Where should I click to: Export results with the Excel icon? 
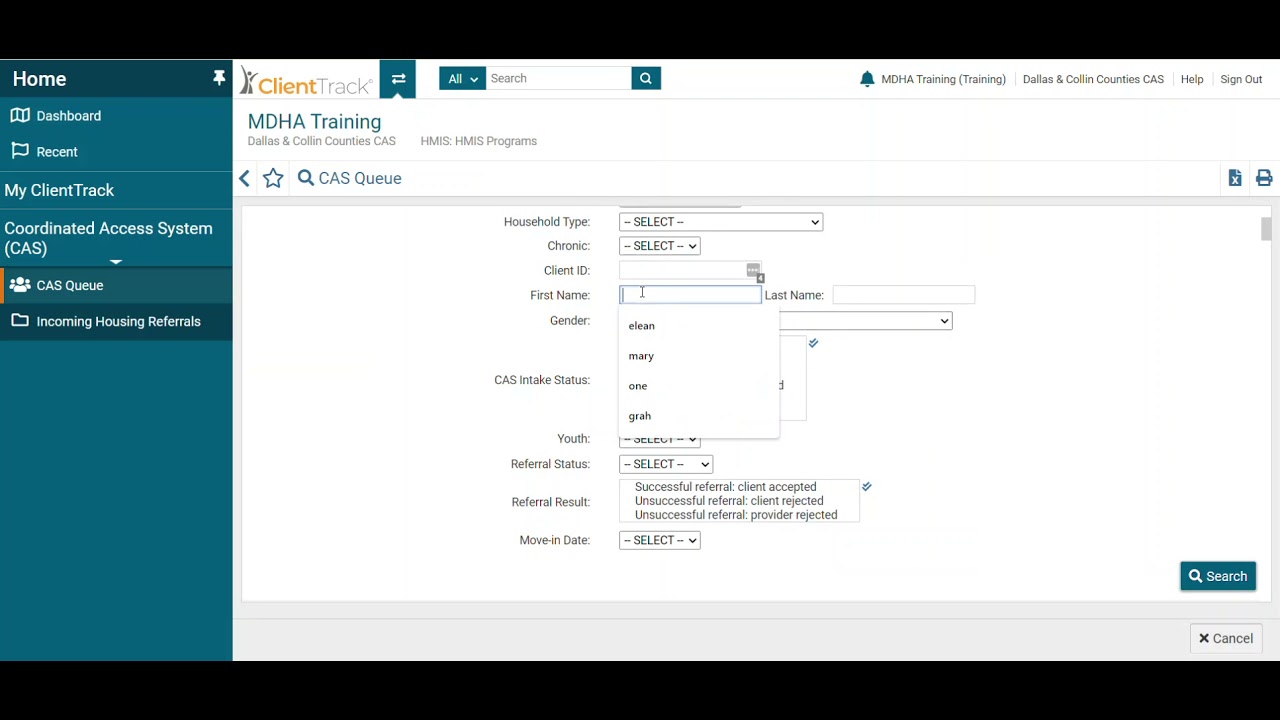[x=1235, y=178]
